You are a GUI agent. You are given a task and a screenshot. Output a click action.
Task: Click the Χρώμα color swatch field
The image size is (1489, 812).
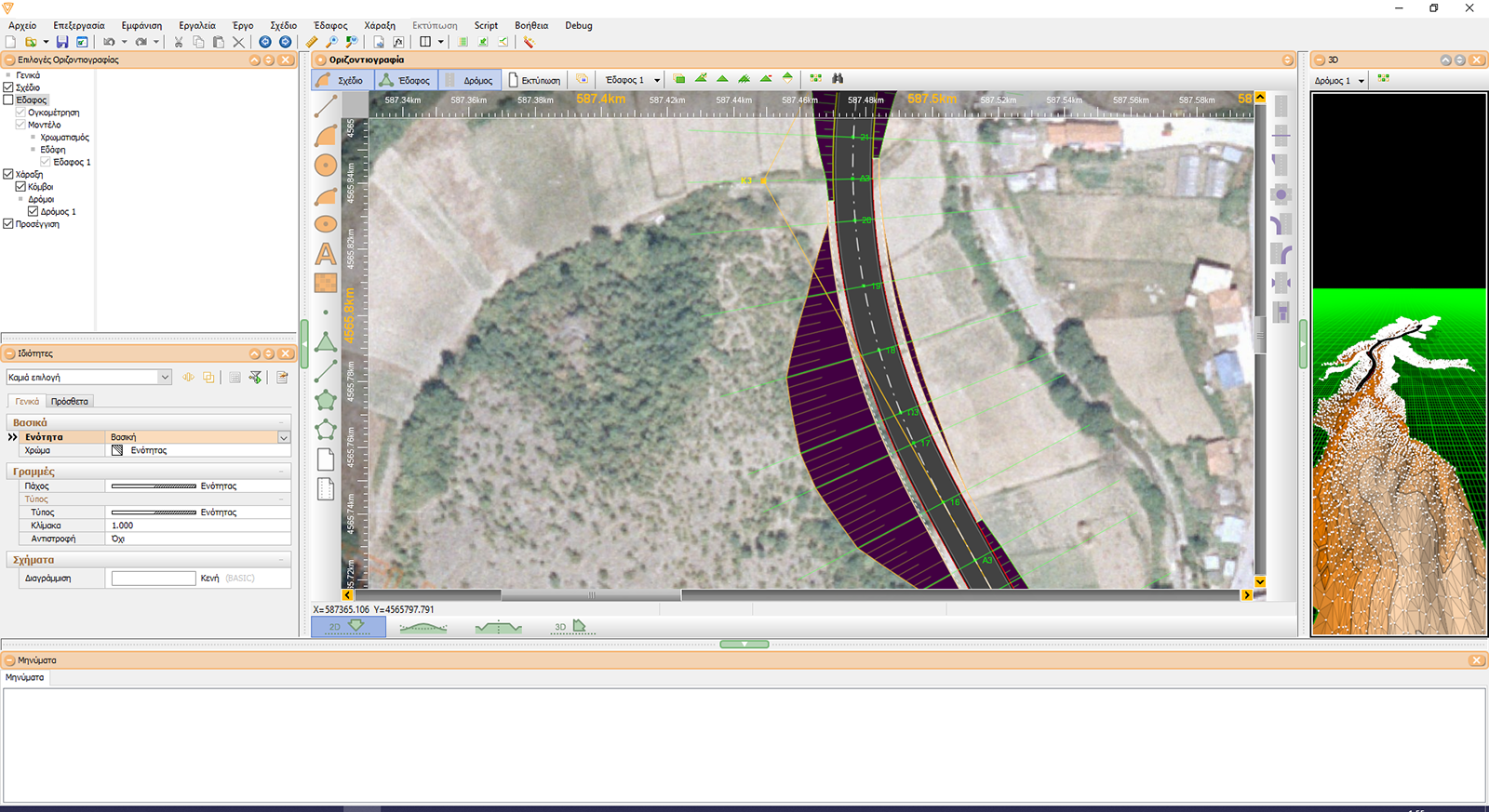tap(198, 450)
